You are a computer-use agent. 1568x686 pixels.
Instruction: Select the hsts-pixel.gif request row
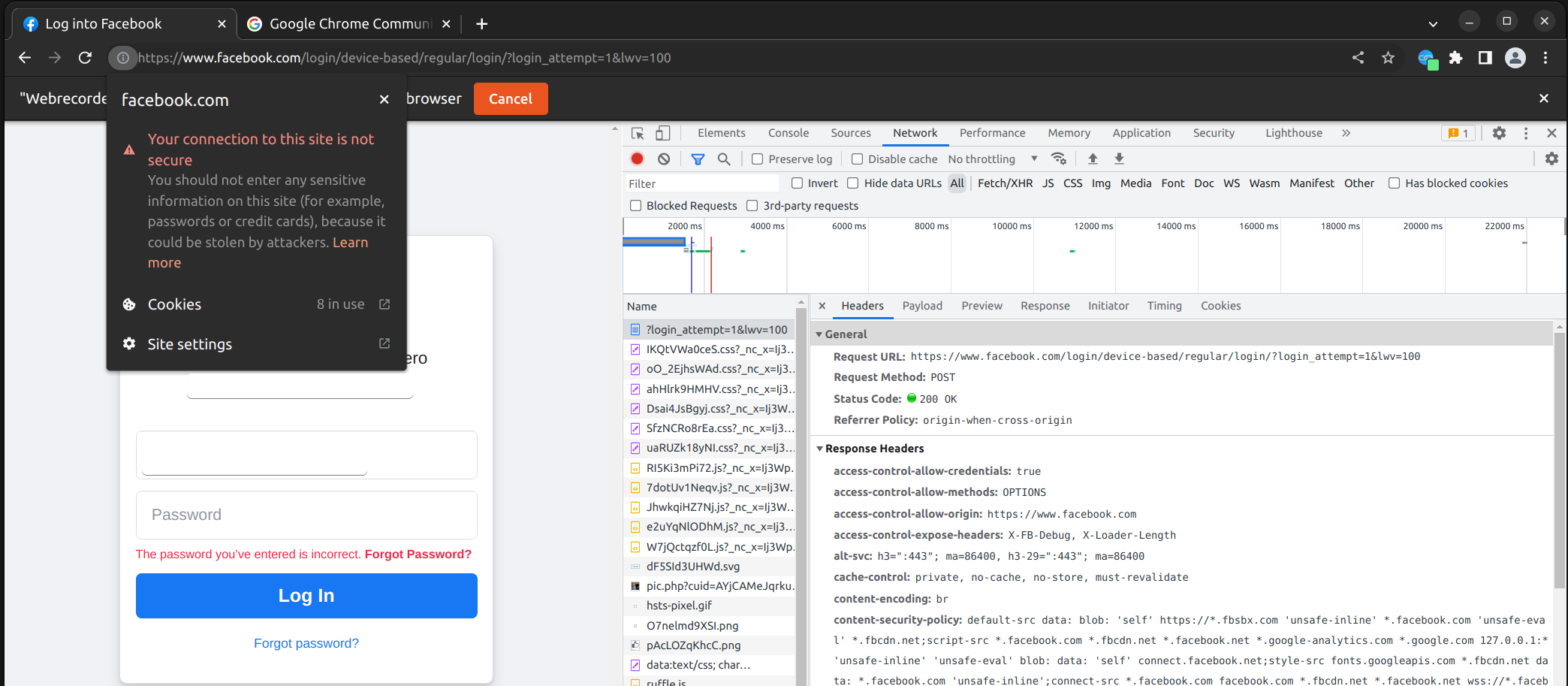click(709, 606)
